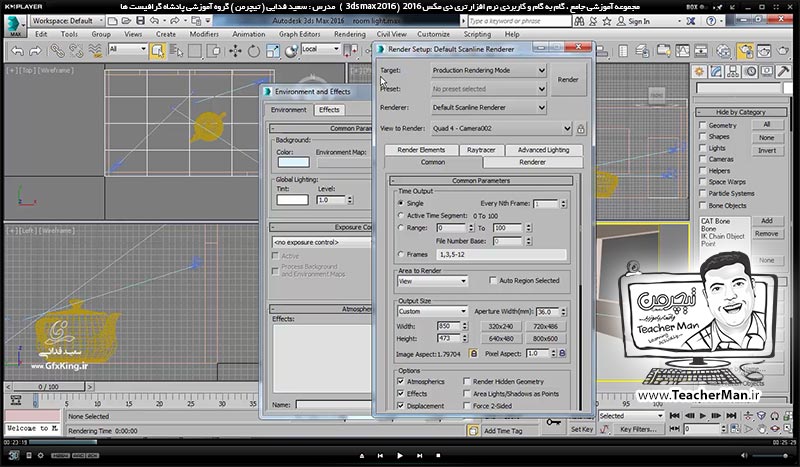This screenshot has height=467, width=800.
Task: Open the Create command panel tab
Action: point(699,72)
